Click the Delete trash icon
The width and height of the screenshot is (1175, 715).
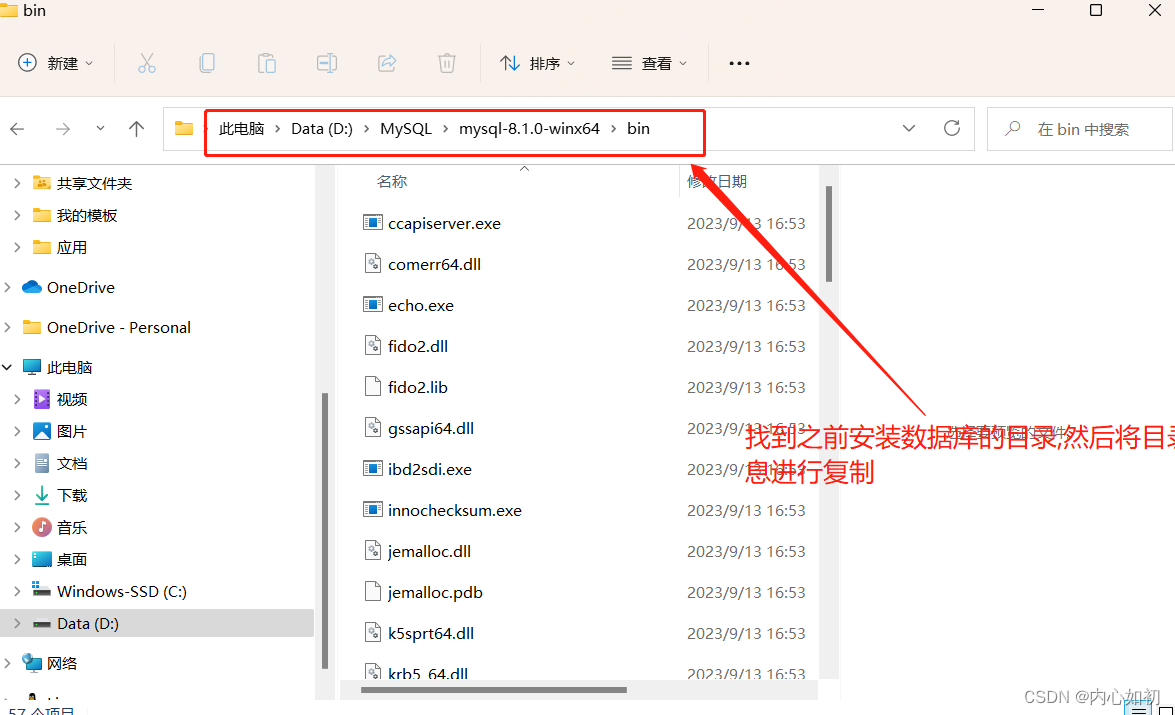pos(447,64)
